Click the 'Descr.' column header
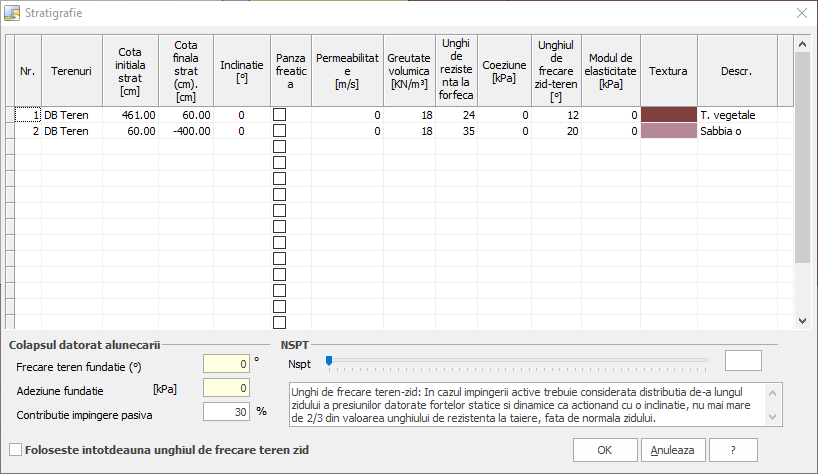This screenshot has height=474, width=818. click(x=737, y=71)
